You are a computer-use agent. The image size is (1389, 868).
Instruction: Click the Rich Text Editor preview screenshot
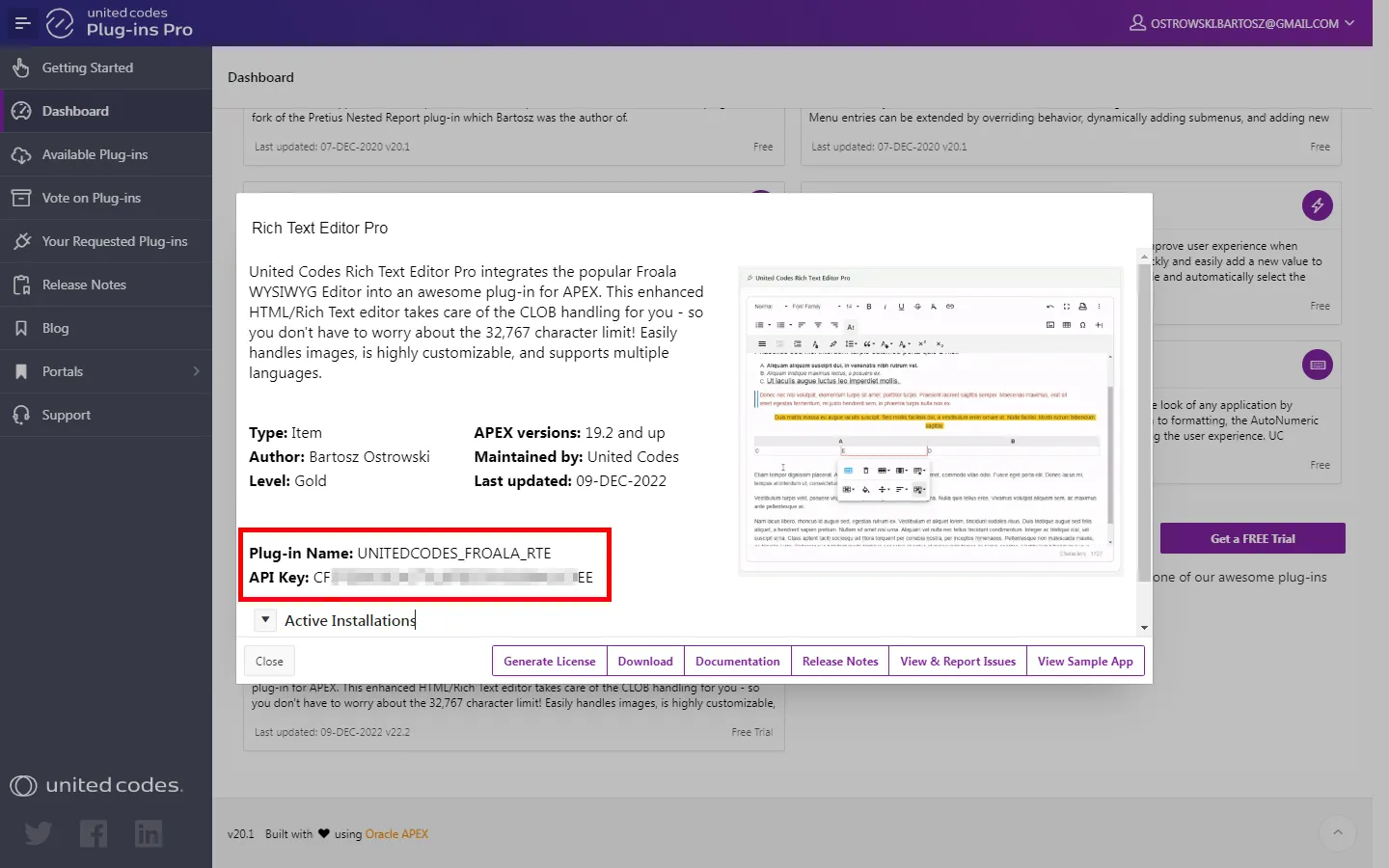pos(930,420)
